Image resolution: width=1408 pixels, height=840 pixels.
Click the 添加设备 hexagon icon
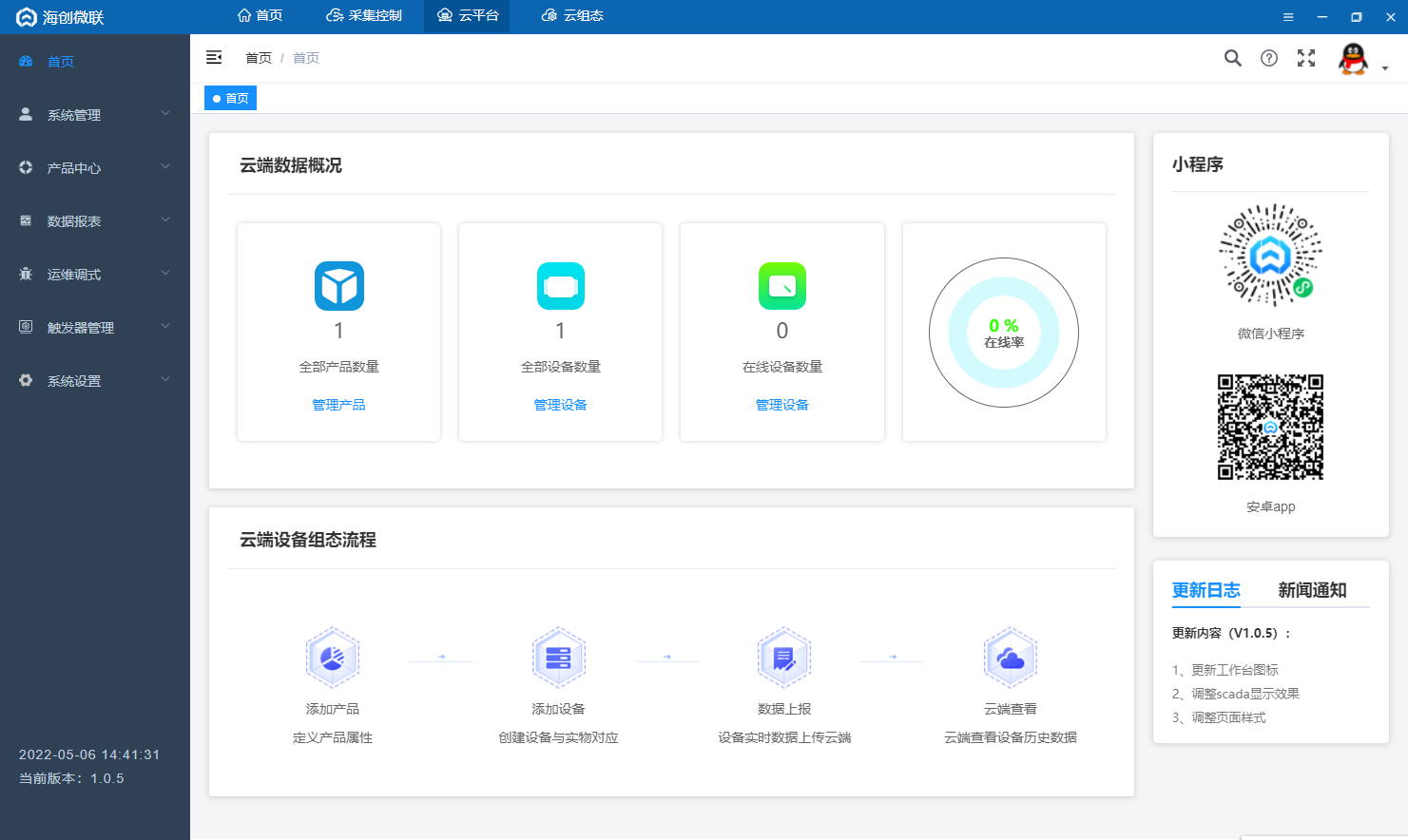click(x=559, y=658)
